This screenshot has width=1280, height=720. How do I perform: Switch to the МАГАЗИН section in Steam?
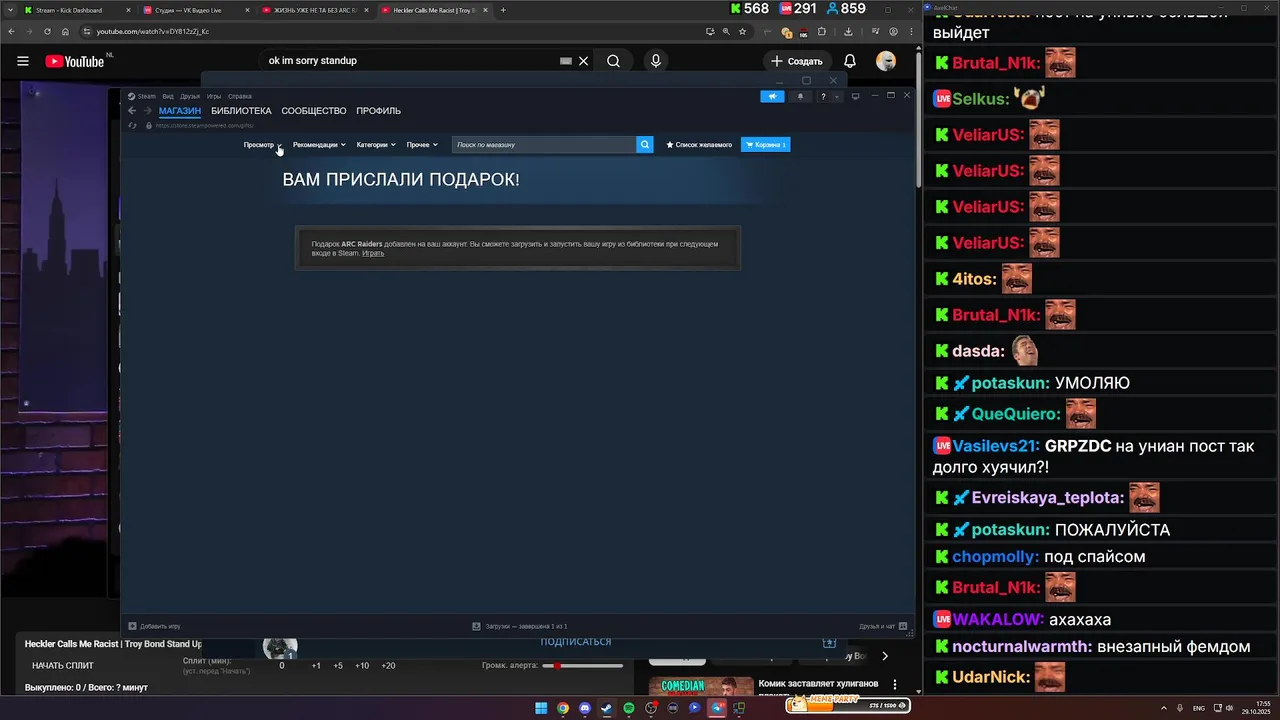point(180,111)
